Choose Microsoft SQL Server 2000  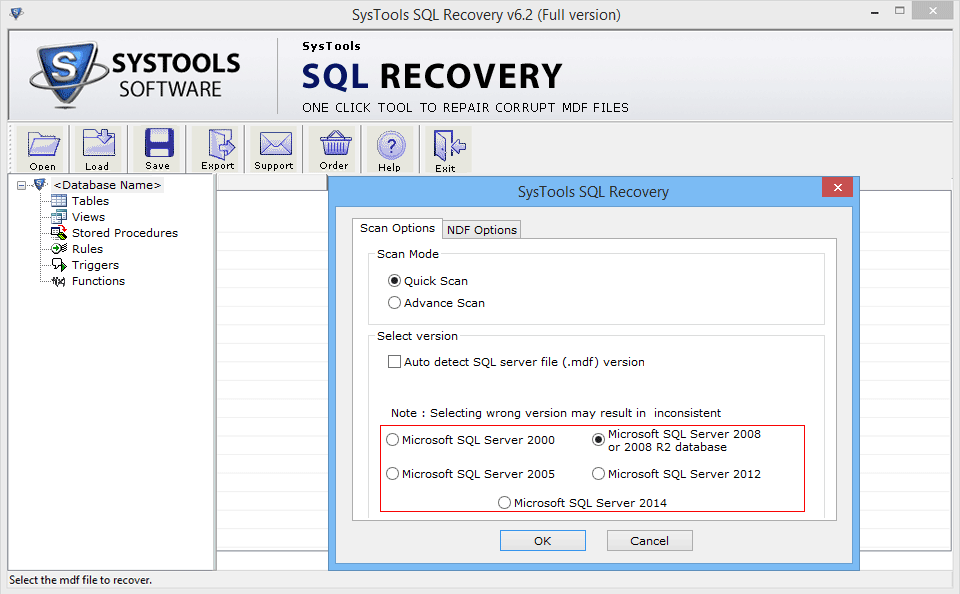click(x=392, y=440)
